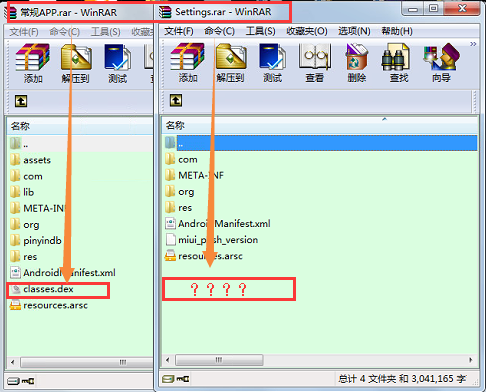This screenshot has width=486, height=392.
Task: Select highlighted '..' entry in Settings.rar
Action: tap(321, 143)
